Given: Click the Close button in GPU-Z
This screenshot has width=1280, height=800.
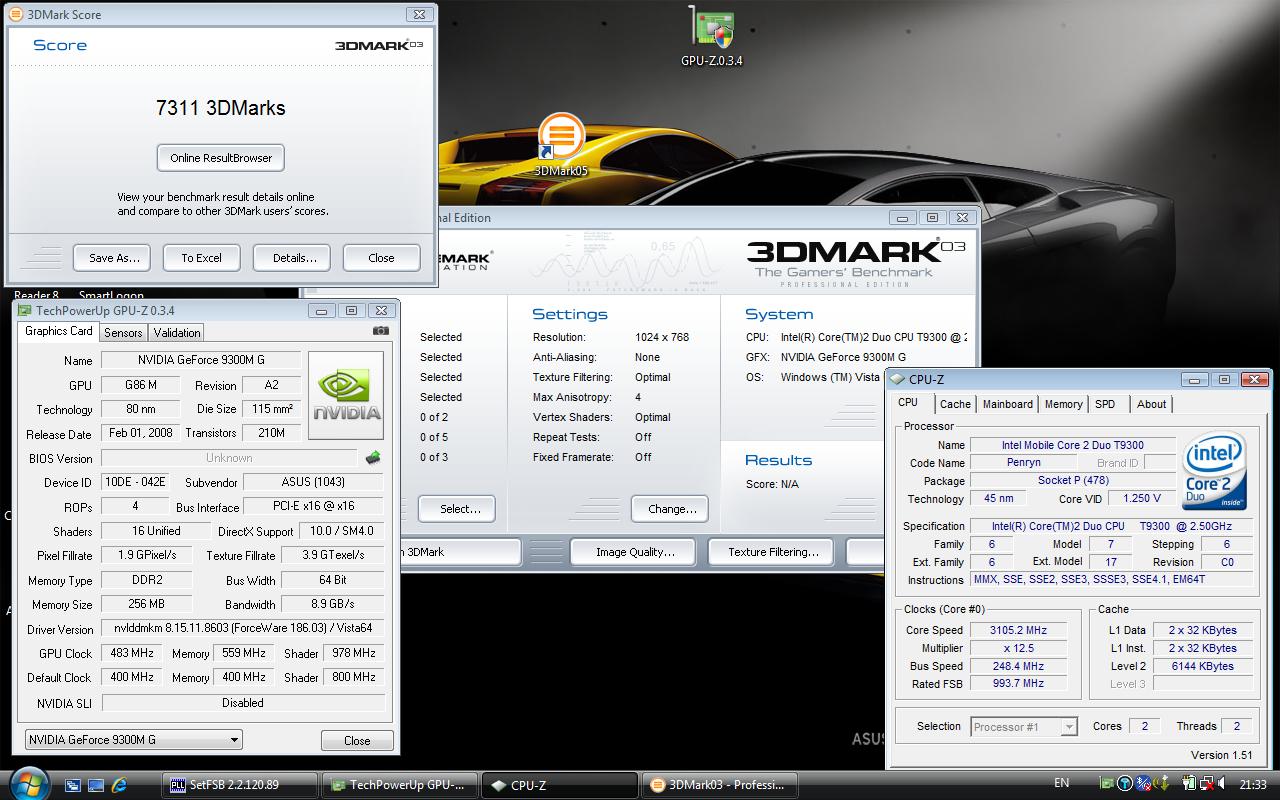Looking at the screenshot, I should 357,741.
